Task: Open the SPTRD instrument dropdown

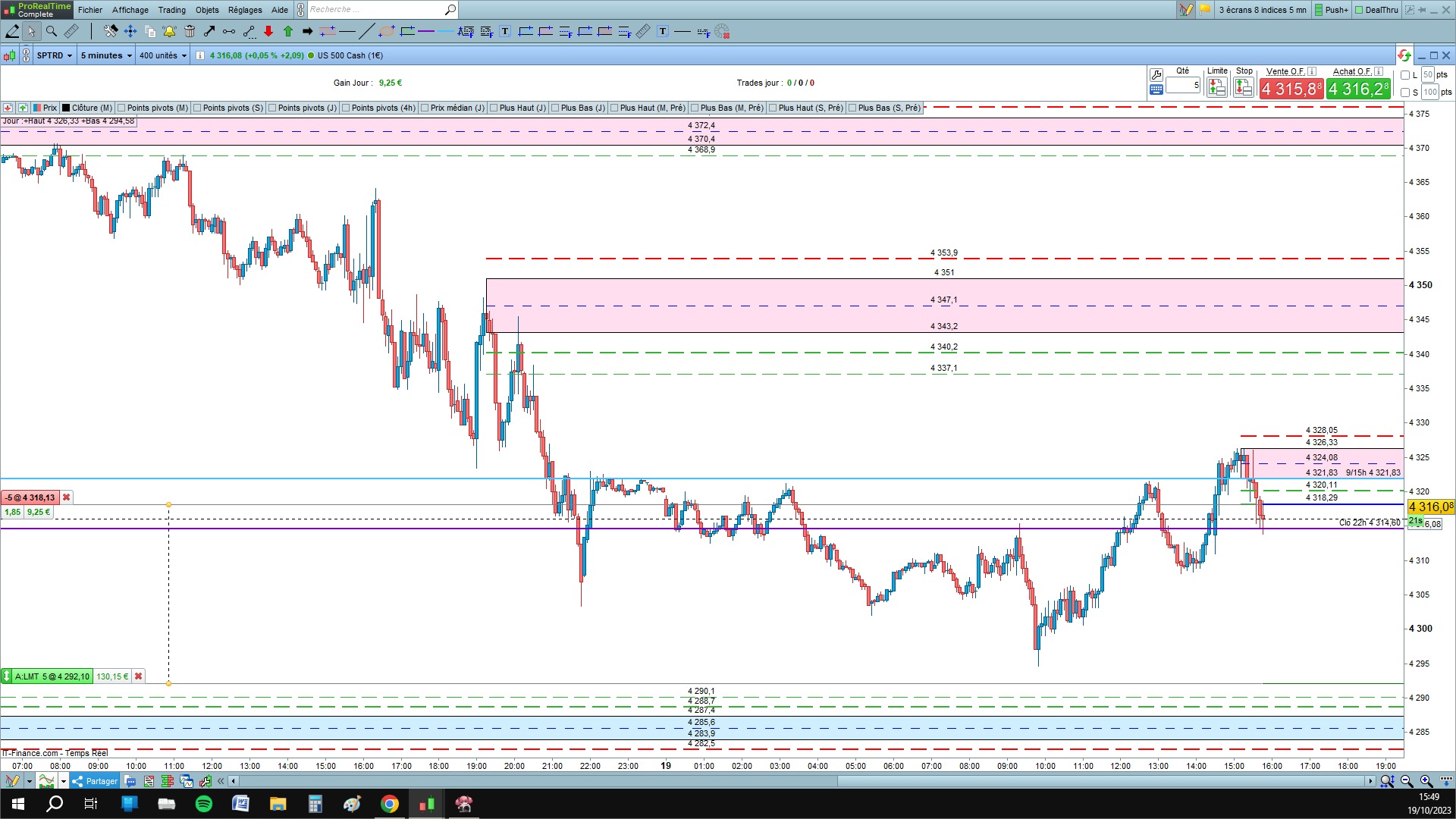Action: point(55,55)
